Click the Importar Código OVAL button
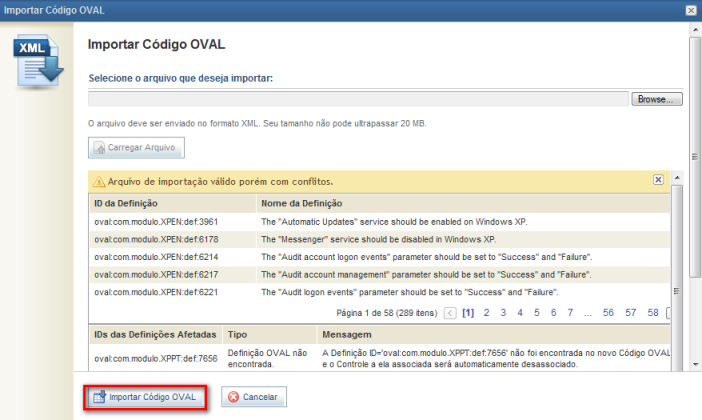Image resolution: width=702 pixels, height=420 pixels. 145,397
